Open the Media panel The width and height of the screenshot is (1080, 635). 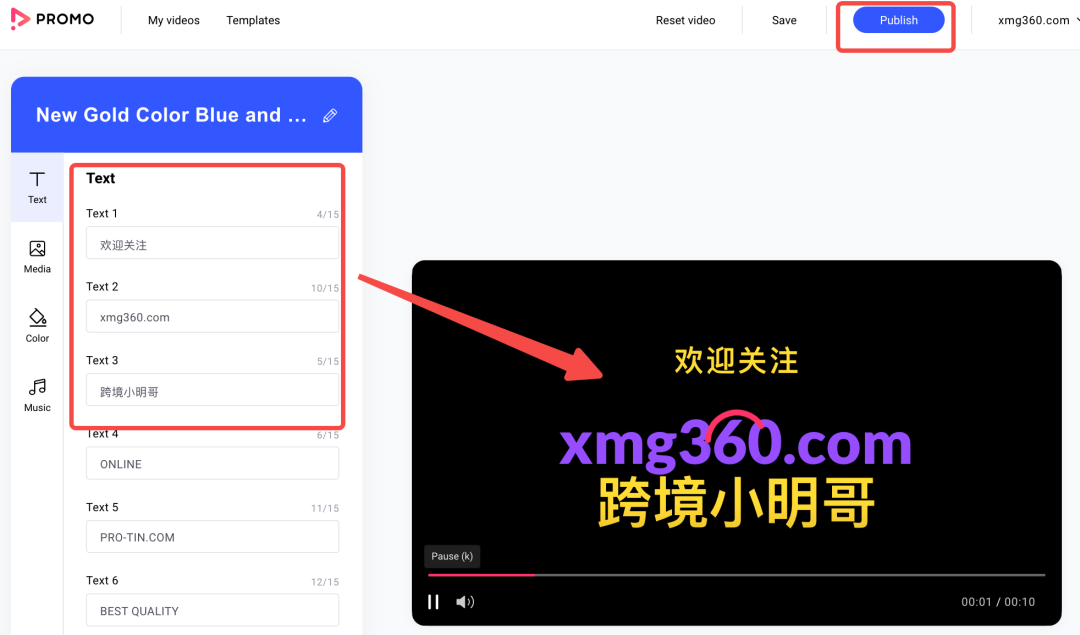point(36,257)
